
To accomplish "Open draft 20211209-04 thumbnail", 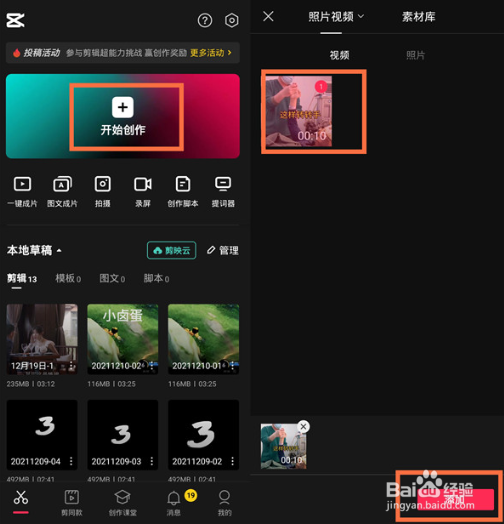I will tap(42, 435).
